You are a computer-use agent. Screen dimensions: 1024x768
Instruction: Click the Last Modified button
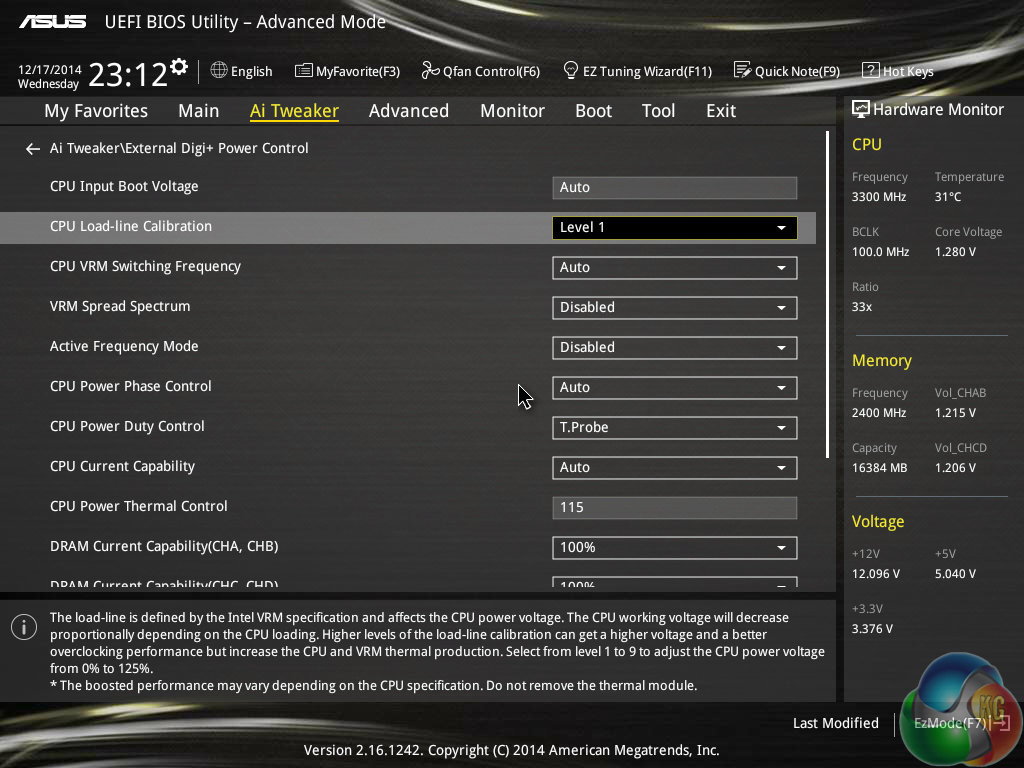(x=835, y=723)
